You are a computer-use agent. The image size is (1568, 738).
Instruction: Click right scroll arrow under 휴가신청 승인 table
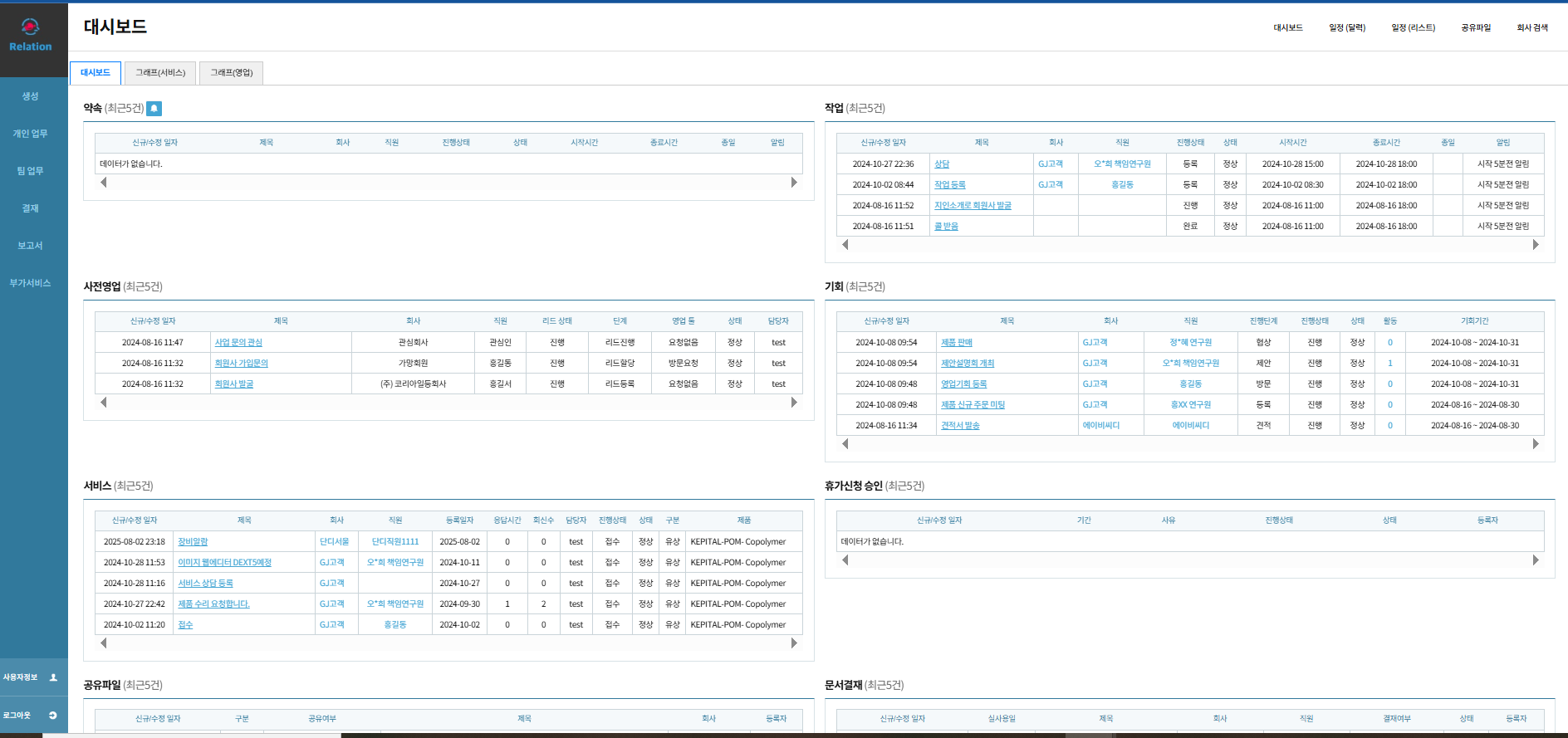tap(1536, 560)
